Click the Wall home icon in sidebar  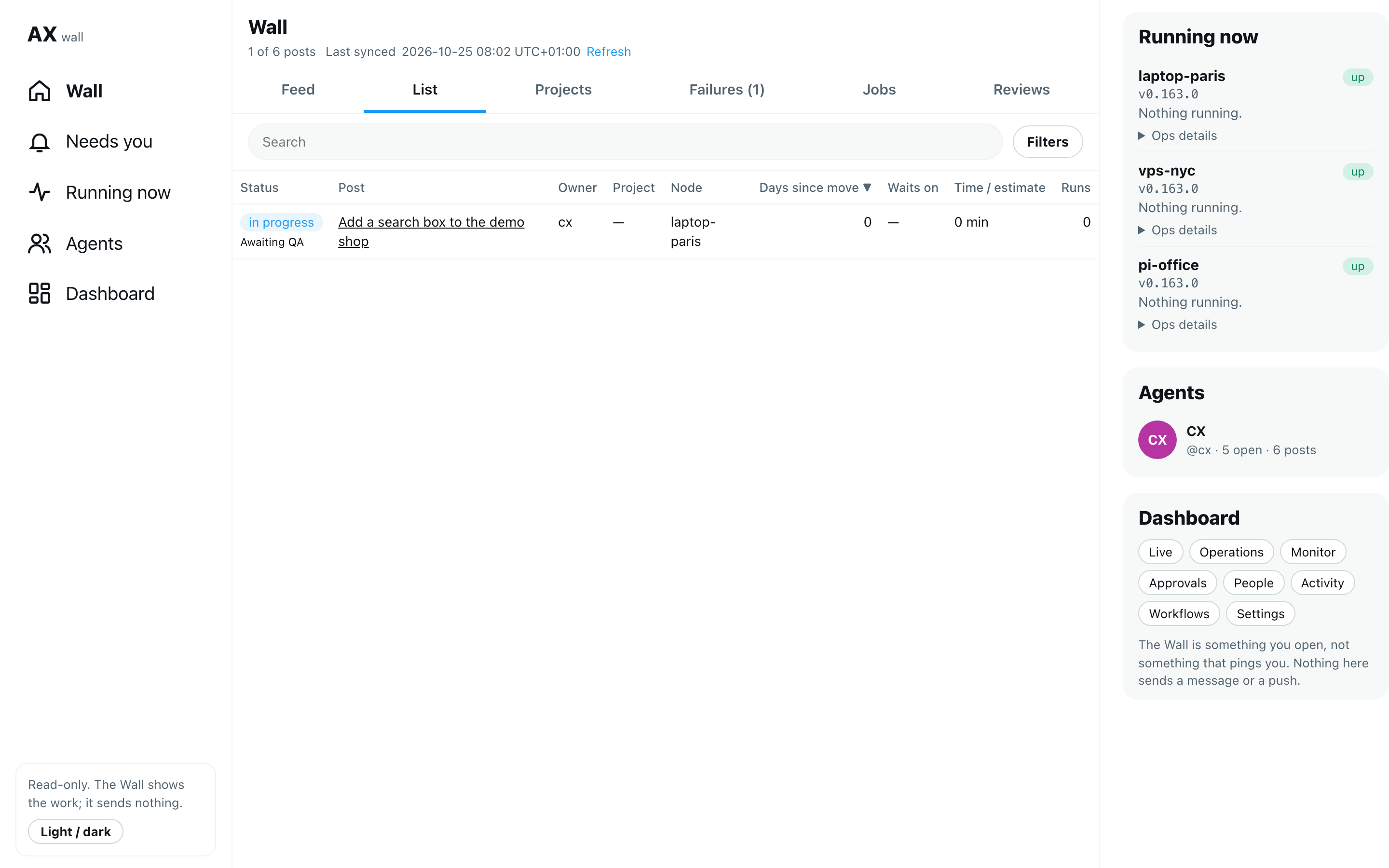[x=40, y=91]
